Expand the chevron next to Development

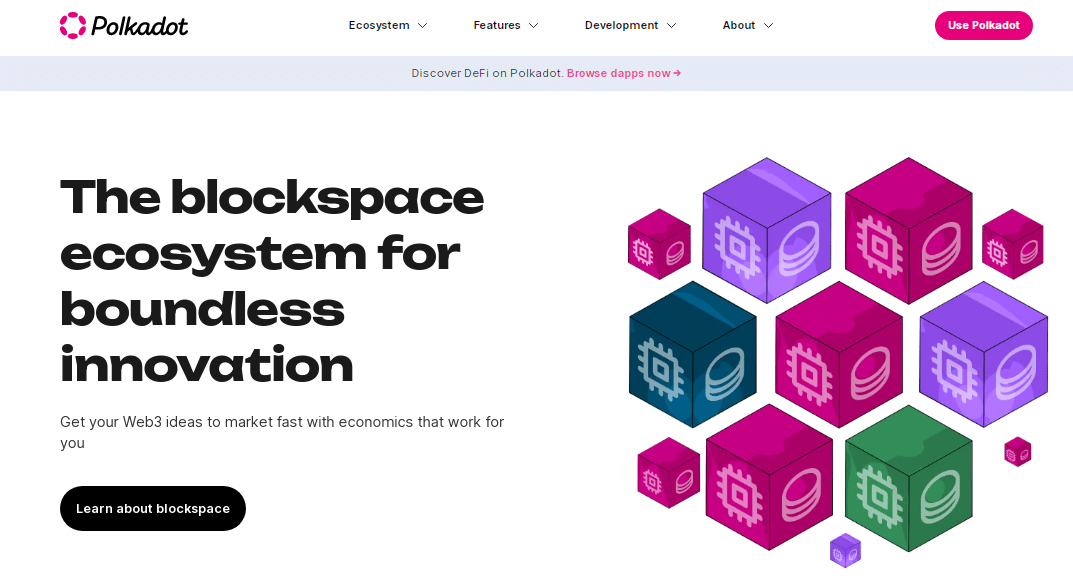pos(671,25)
